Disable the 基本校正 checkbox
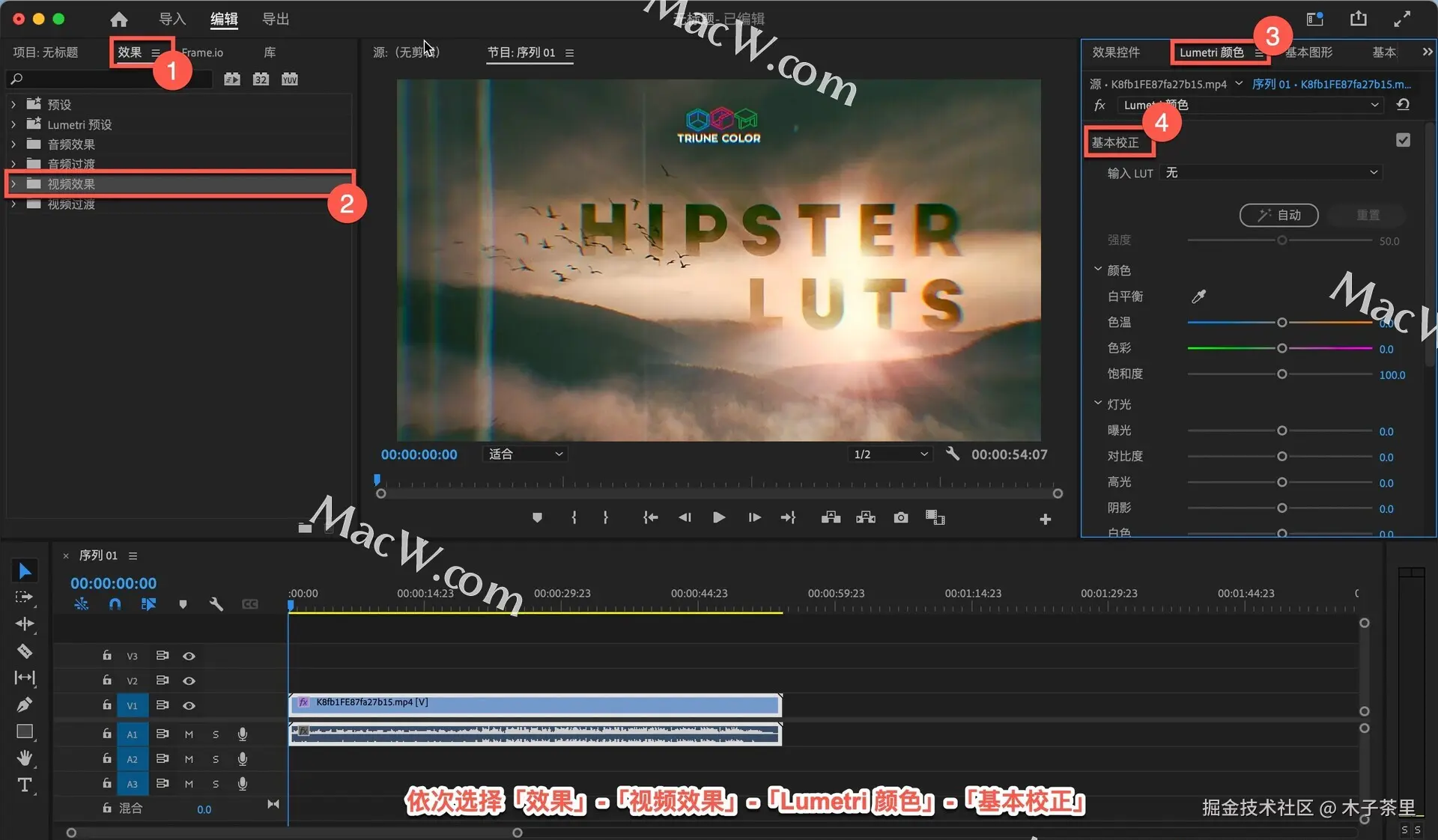 (x=1403, y=140)
